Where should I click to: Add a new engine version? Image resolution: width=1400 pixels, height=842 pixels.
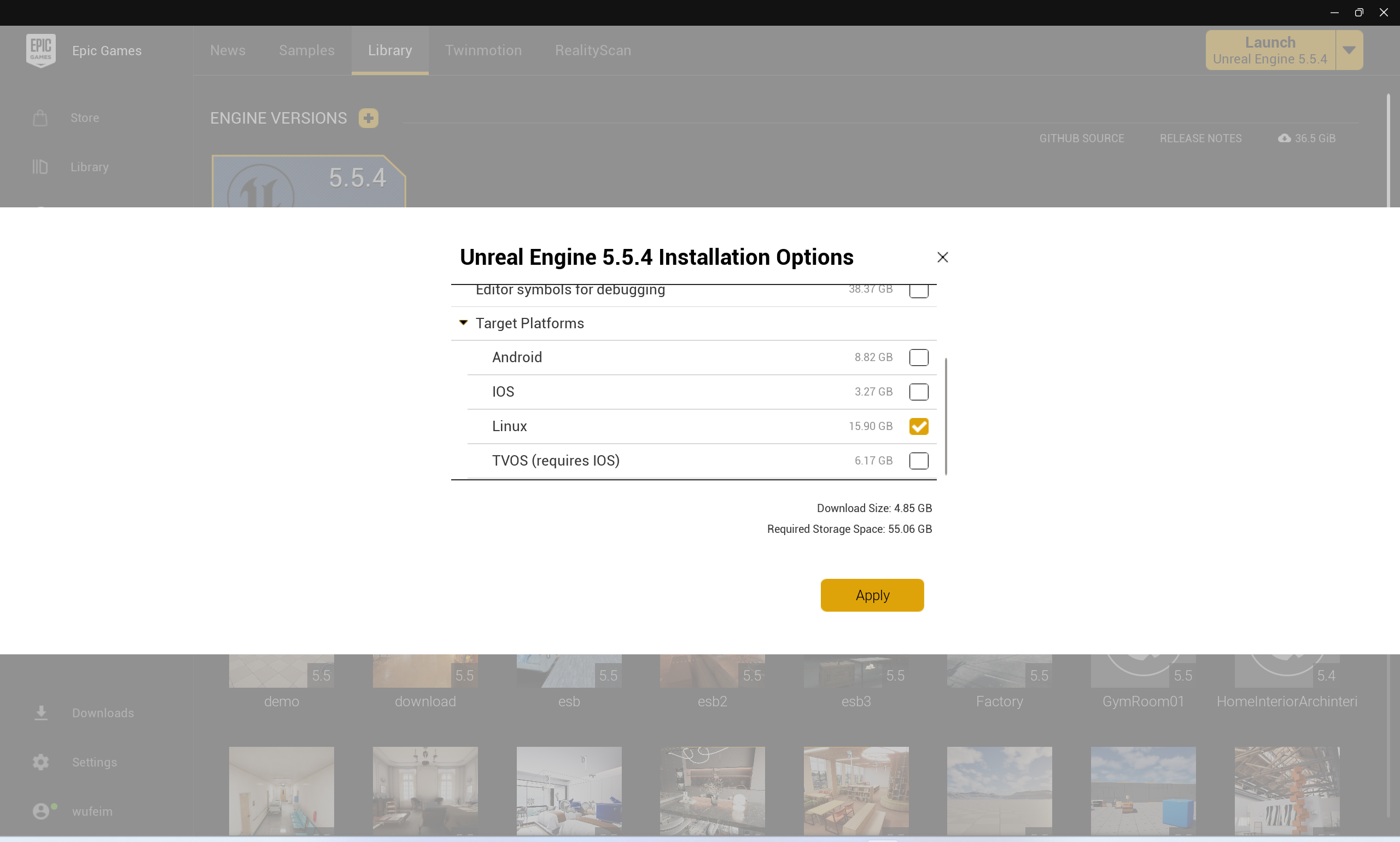coord(368,118)
